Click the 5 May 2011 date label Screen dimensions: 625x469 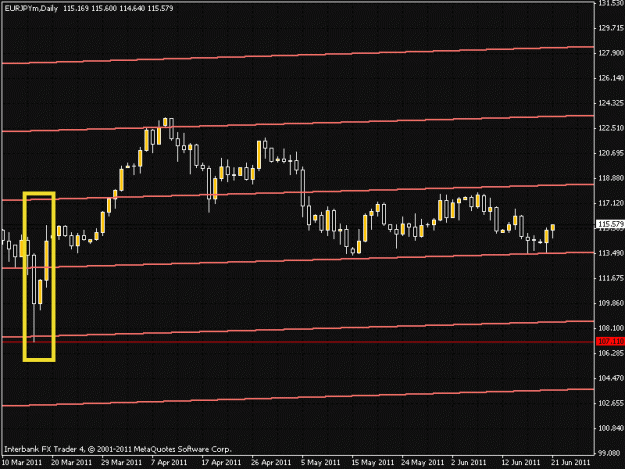pyautogui.click(x=320, y=462)
